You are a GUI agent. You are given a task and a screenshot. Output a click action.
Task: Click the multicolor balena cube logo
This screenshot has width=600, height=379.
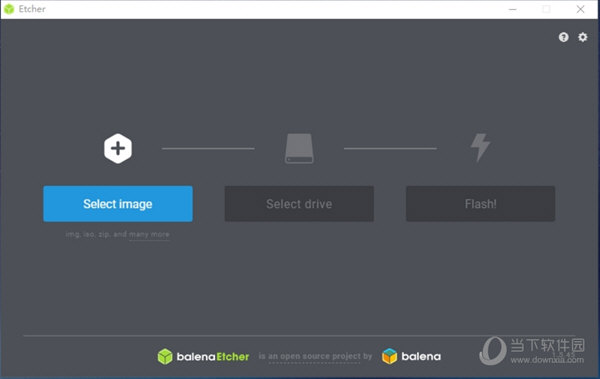click(x=390, y=356)
